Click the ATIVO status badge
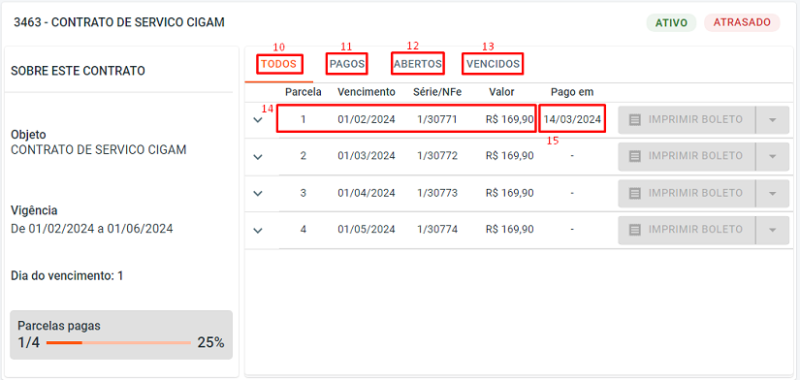800x380 pixels. tap(671, 23)
